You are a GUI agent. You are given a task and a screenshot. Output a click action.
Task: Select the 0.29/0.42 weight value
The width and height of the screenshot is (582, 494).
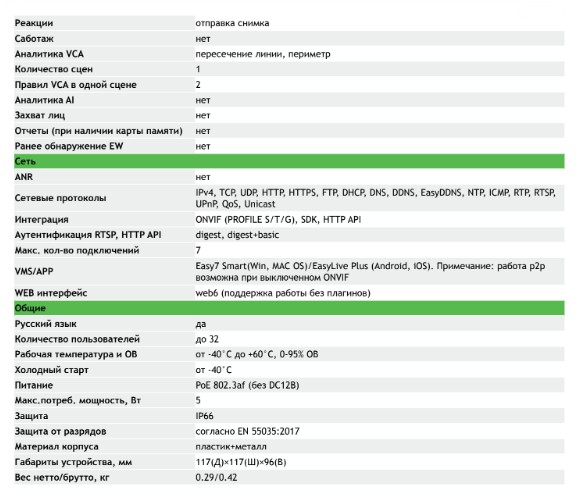click(216, 477)
